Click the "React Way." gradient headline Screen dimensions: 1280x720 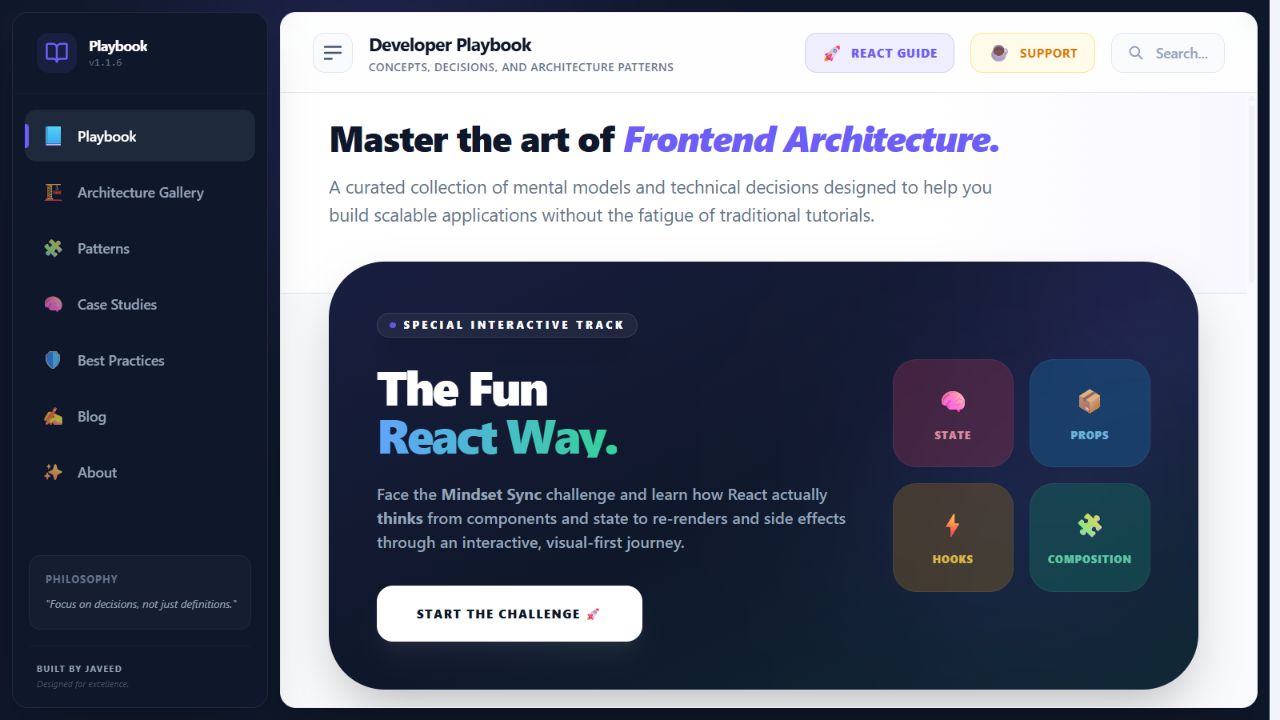click(497, 438)
